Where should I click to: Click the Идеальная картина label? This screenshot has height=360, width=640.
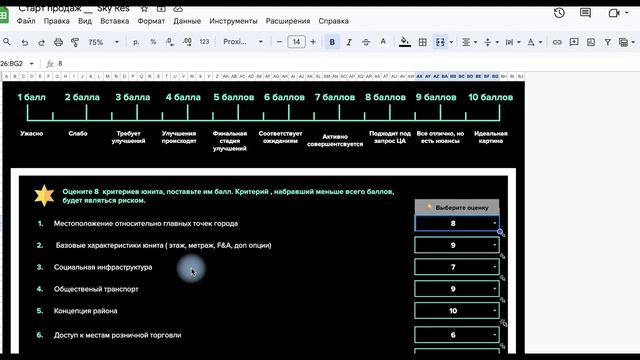click(x=491, y=137)
